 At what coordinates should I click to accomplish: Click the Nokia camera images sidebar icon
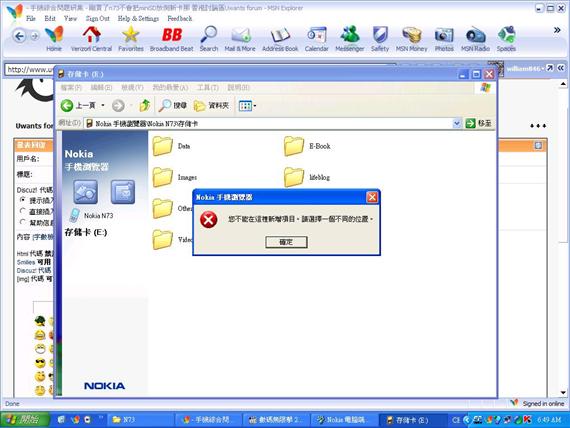[x=85, y=192]
